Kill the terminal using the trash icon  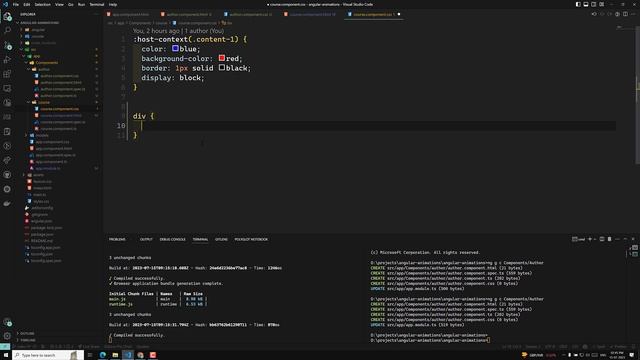(x=609, y=239)
